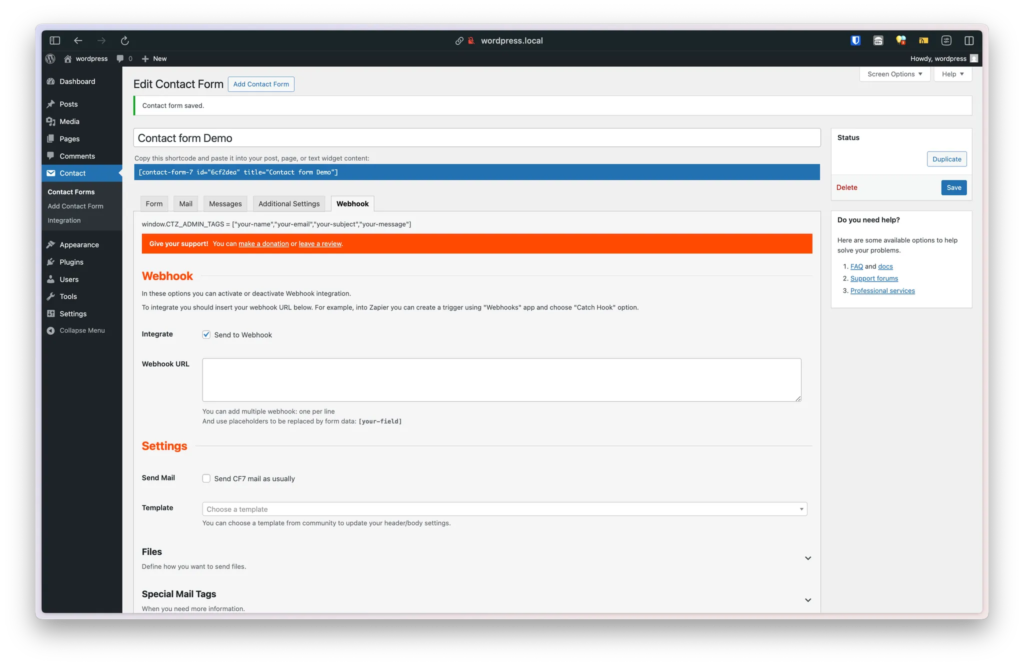The image size is (1024, 666).
Task: Click the split view icon in browser toolbar
Action: 969,40
